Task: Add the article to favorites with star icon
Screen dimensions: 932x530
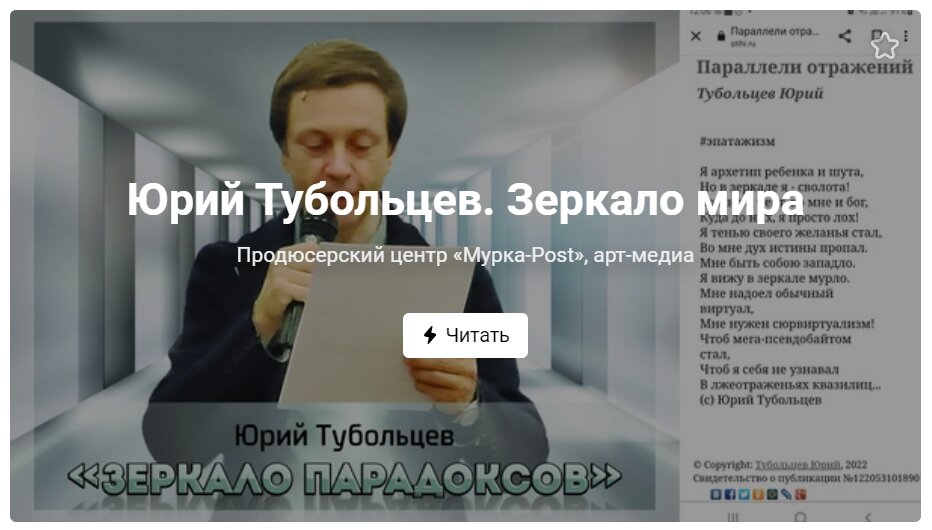Action: coord(884,46)
